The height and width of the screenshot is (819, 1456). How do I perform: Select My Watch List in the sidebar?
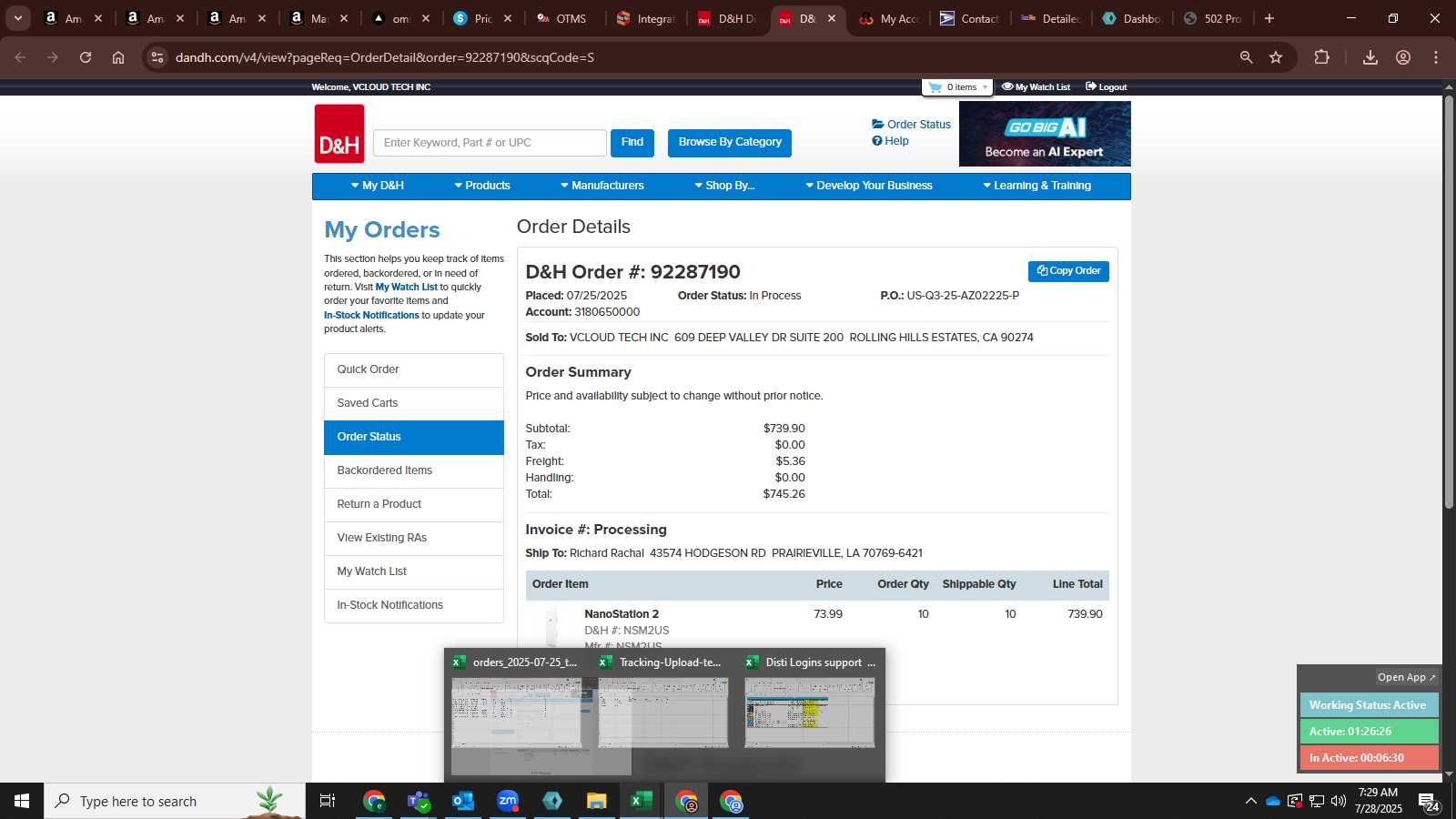tap(414, 571)
